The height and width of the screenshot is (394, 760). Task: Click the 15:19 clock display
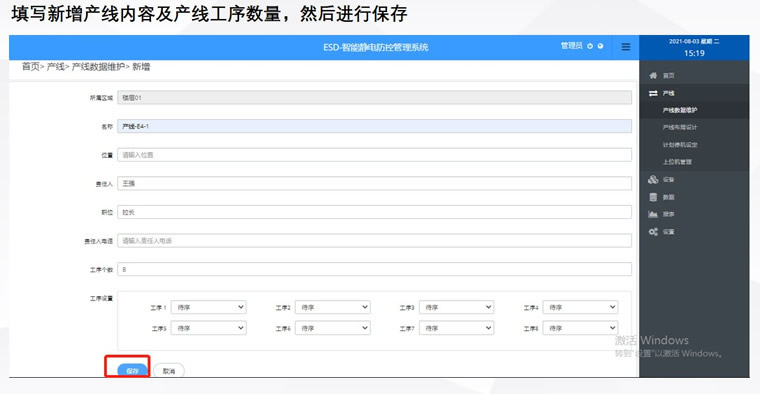tap(694, 53)
